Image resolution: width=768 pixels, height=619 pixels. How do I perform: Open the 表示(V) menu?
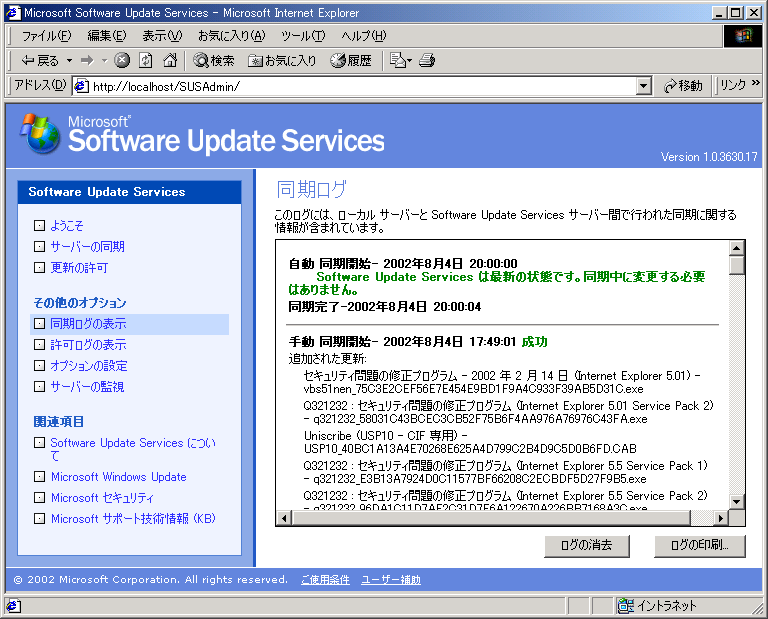[162, 36]
